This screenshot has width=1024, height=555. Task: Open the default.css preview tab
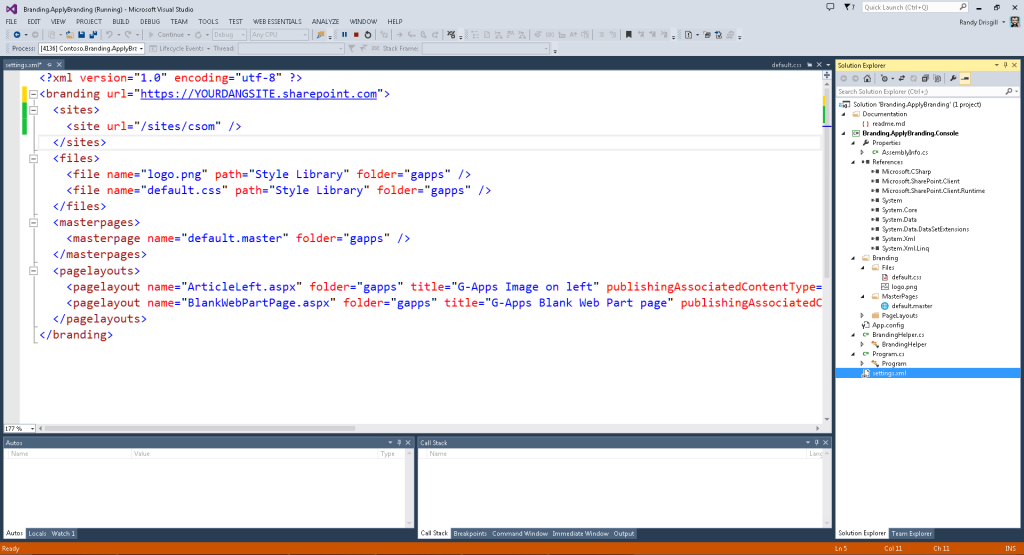(x=786, y=65)
